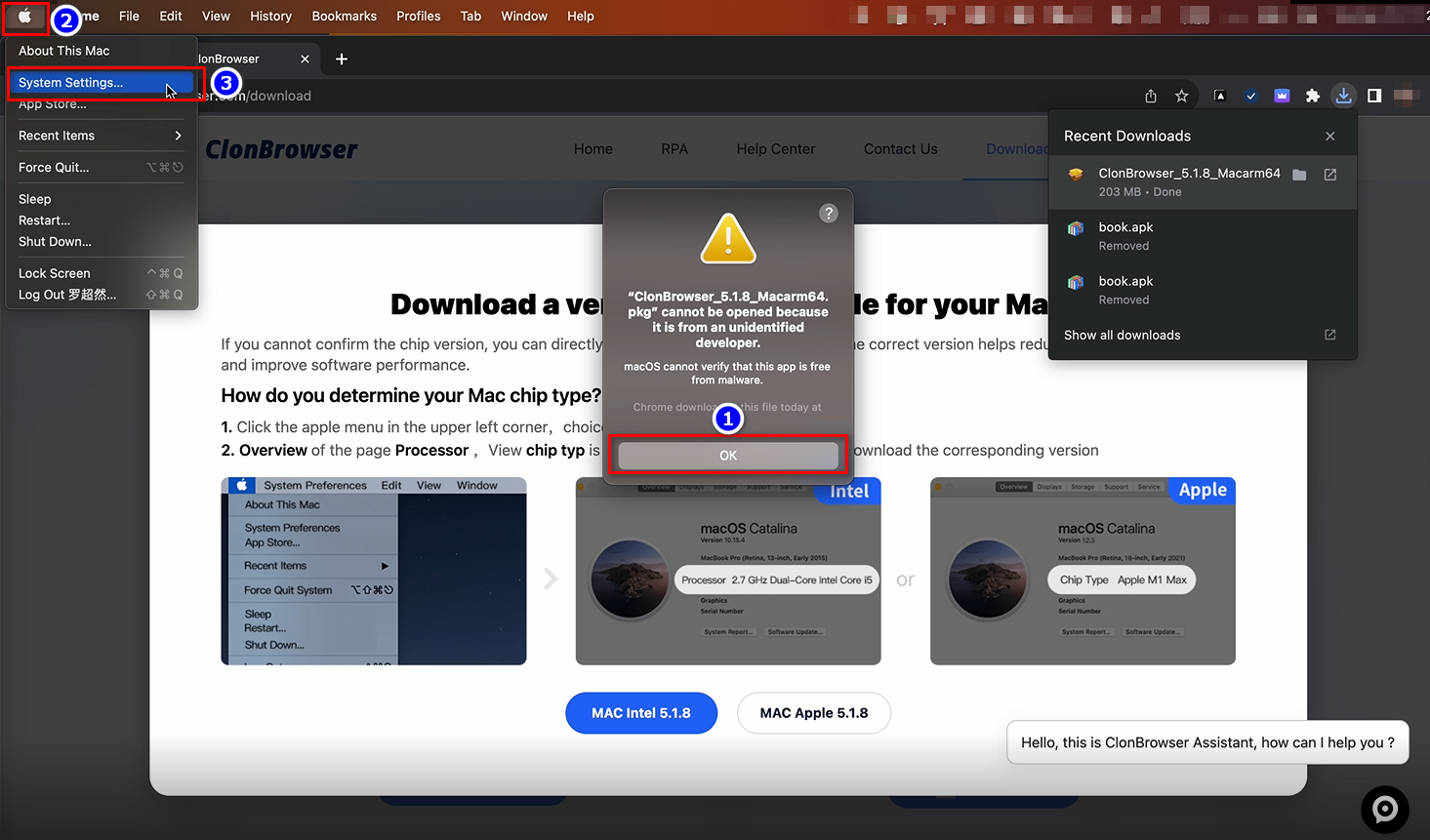This screenshot has width=1430, height=840.
Task: Close the ClonBrowser browser tab
Action: click(305, 60)
